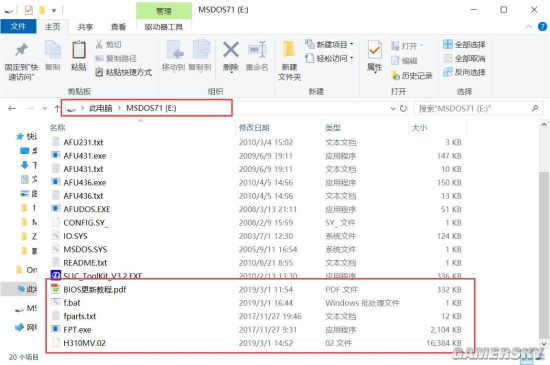
Task: Collapse the ribbon with the chevron
Action: pyautogui.click(x=529, y=27)
